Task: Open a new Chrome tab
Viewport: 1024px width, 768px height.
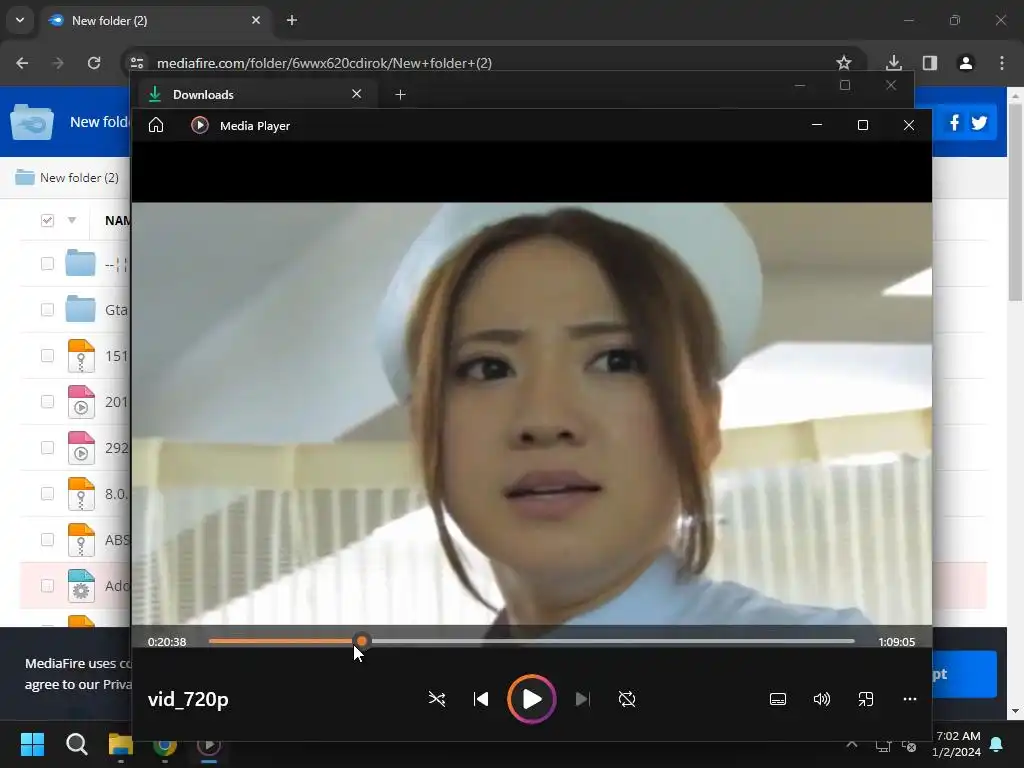Action: click(292, 20)
